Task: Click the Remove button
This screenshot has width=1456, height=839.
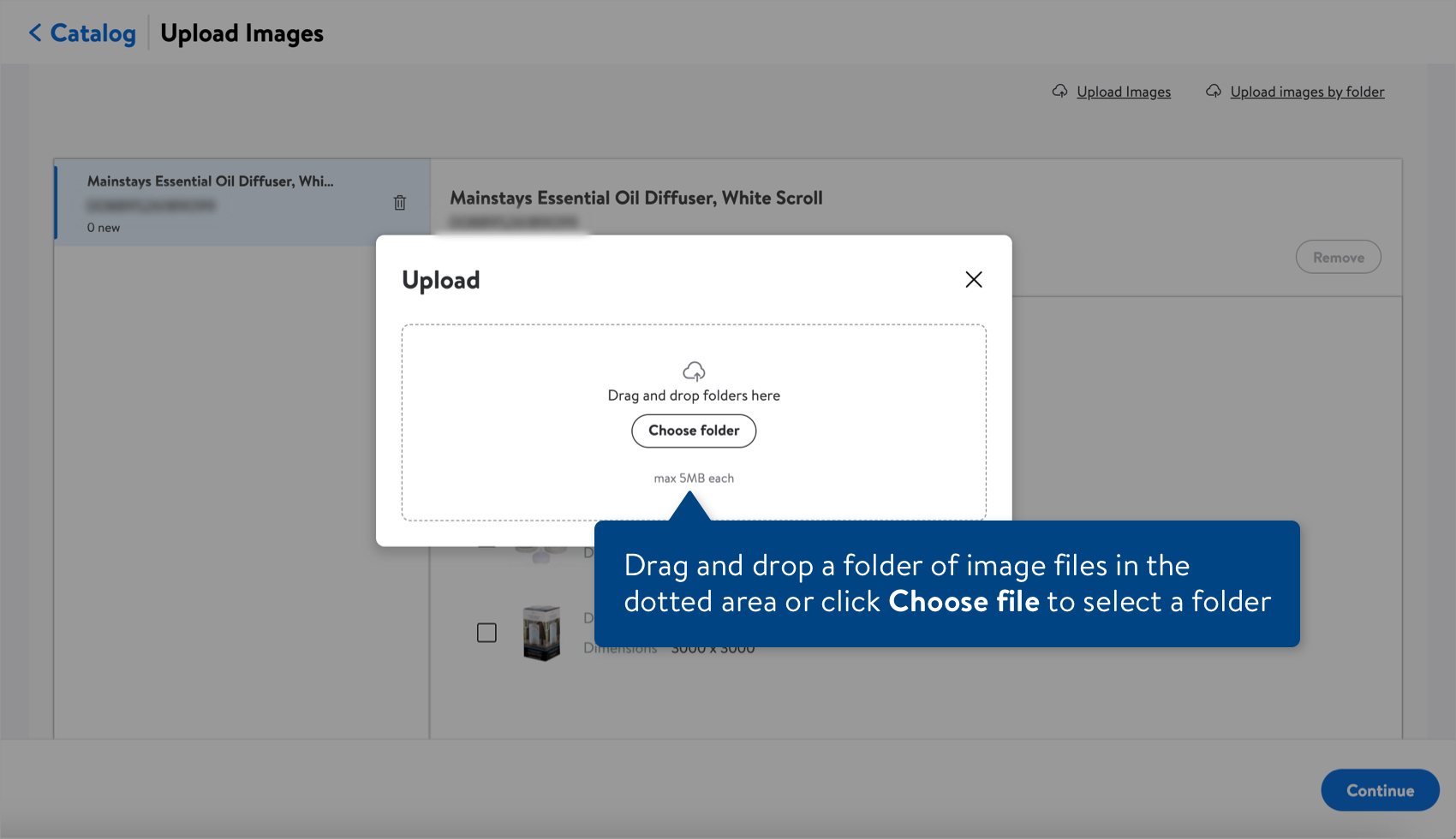Action: point(1338,256)
